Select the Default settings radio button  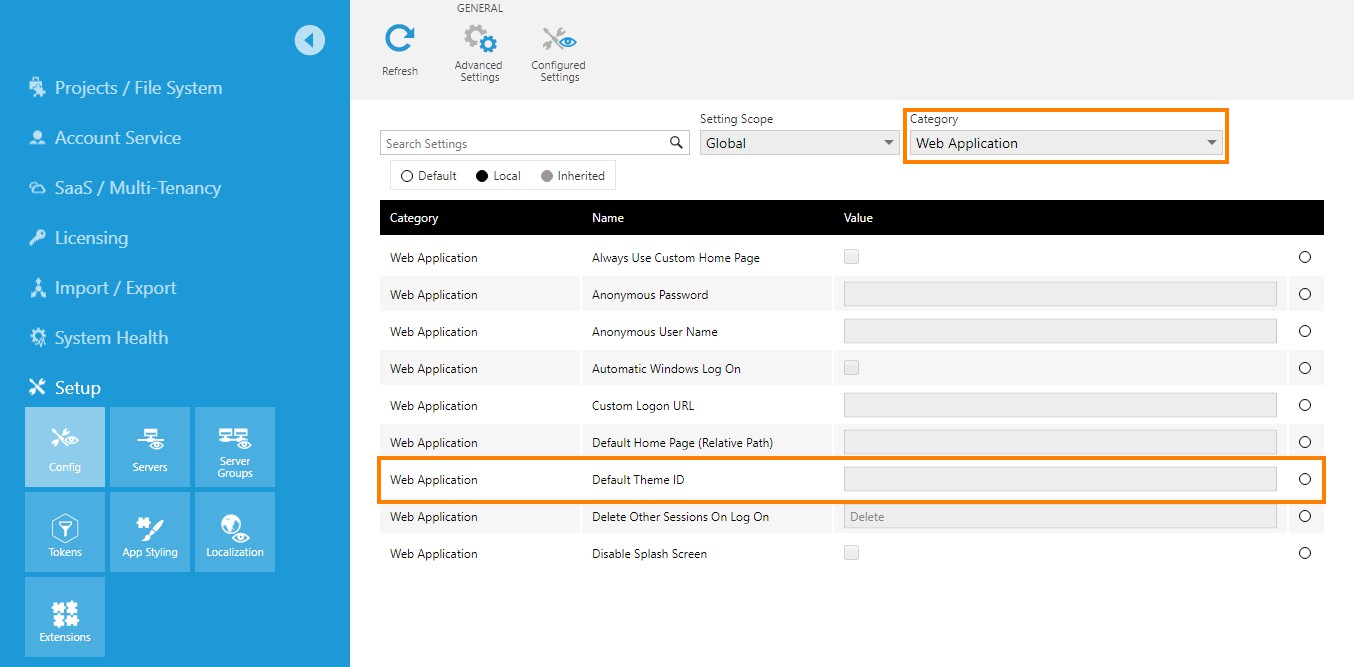(x=407, y=175)
